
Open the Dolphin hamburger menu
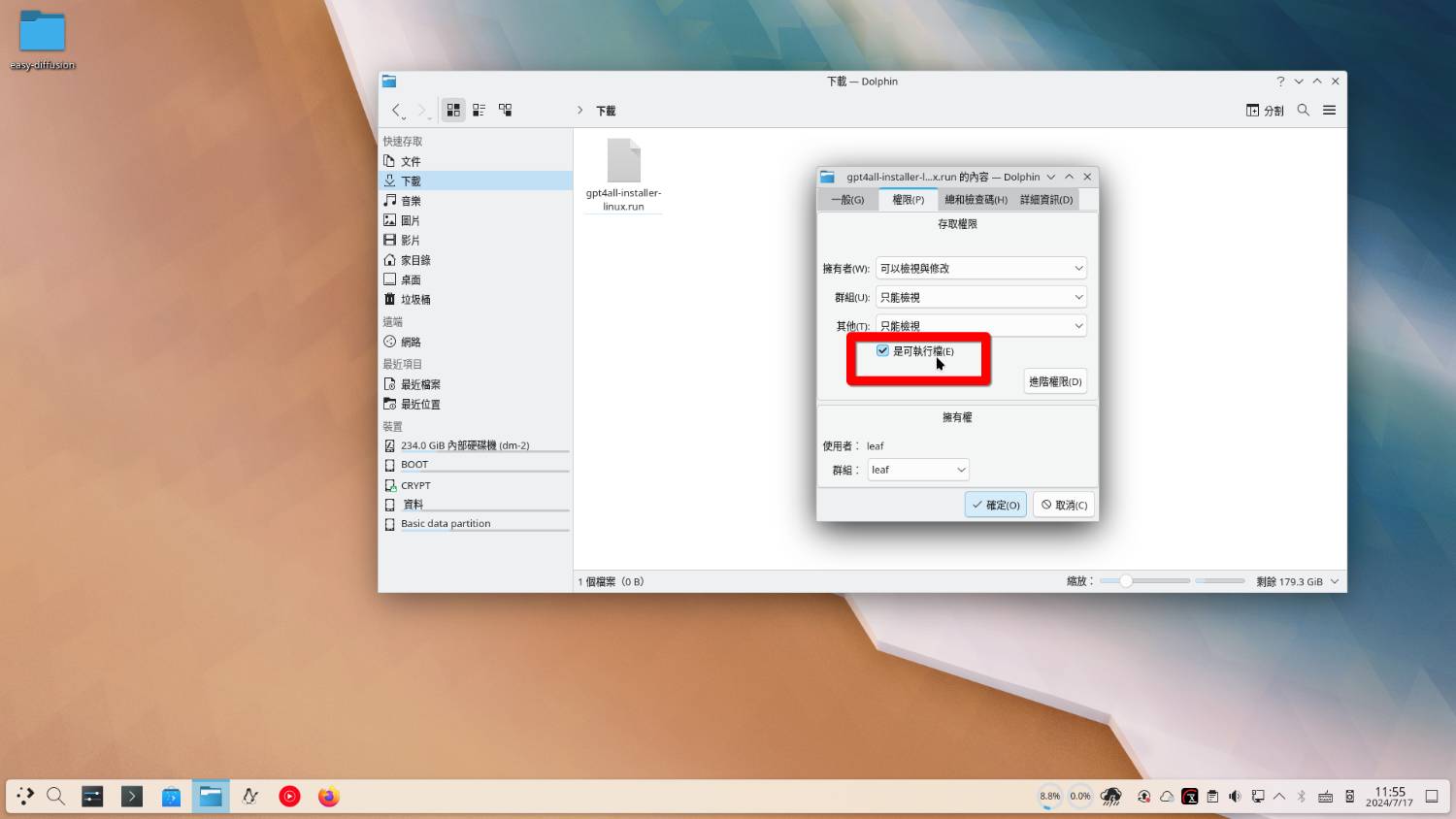pos(1330,111)
